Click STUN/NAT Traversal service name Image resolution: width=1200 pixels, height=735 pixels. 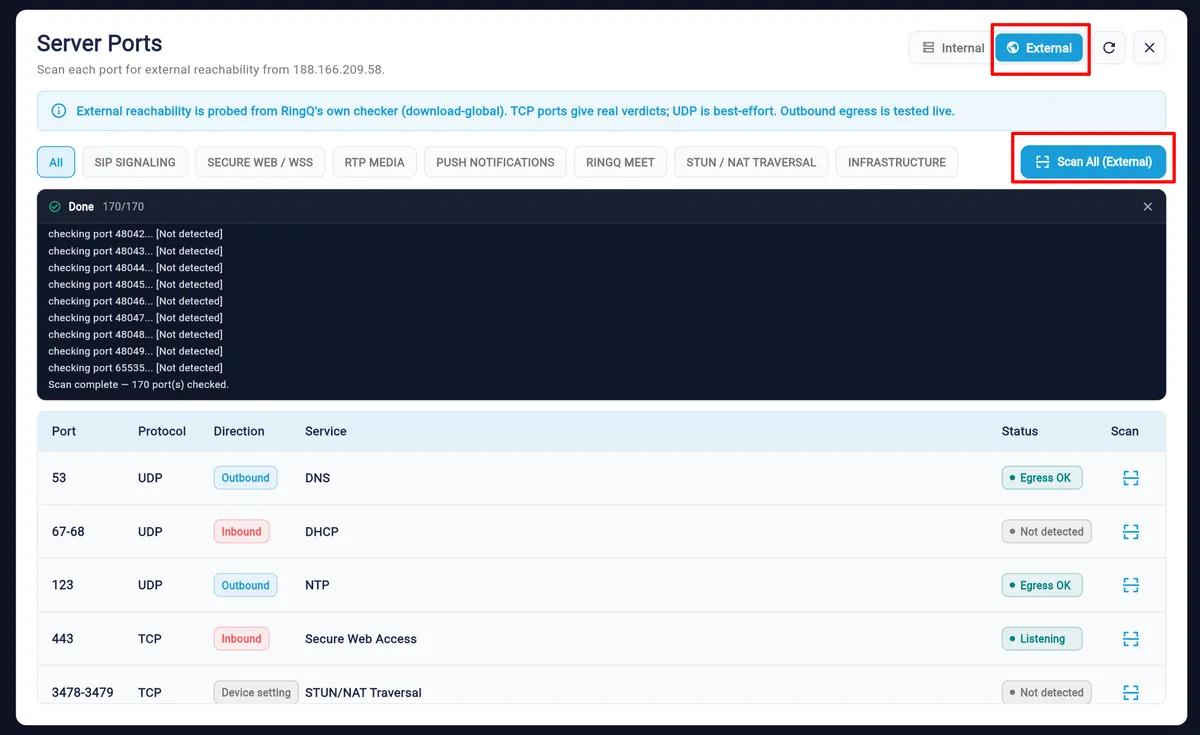363,692
